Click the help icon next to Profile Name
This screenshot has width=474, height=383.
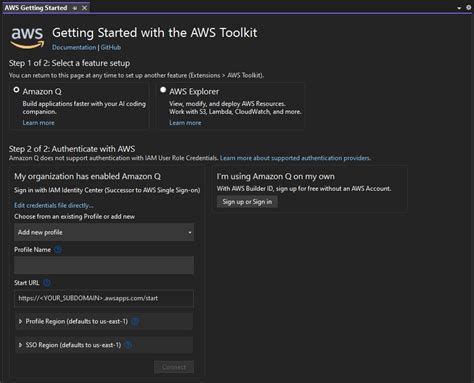(x=58, y=250)
